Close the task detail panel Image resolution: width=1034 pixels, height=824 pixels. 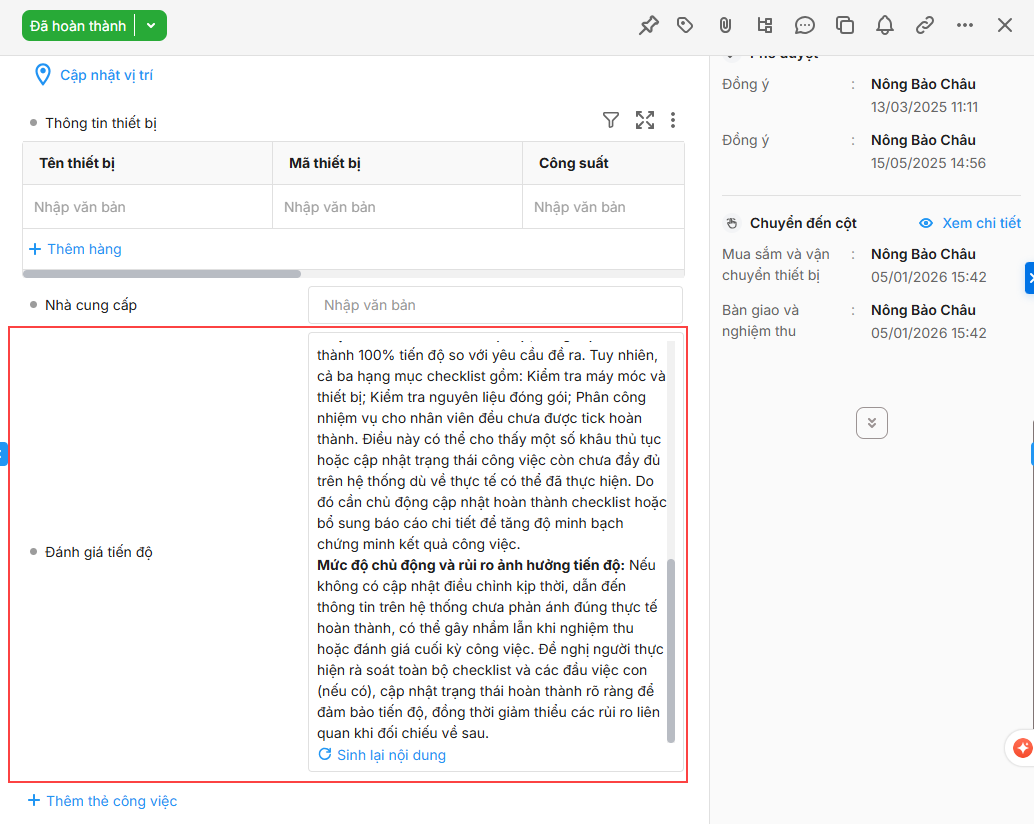[x=1005, y=25]
